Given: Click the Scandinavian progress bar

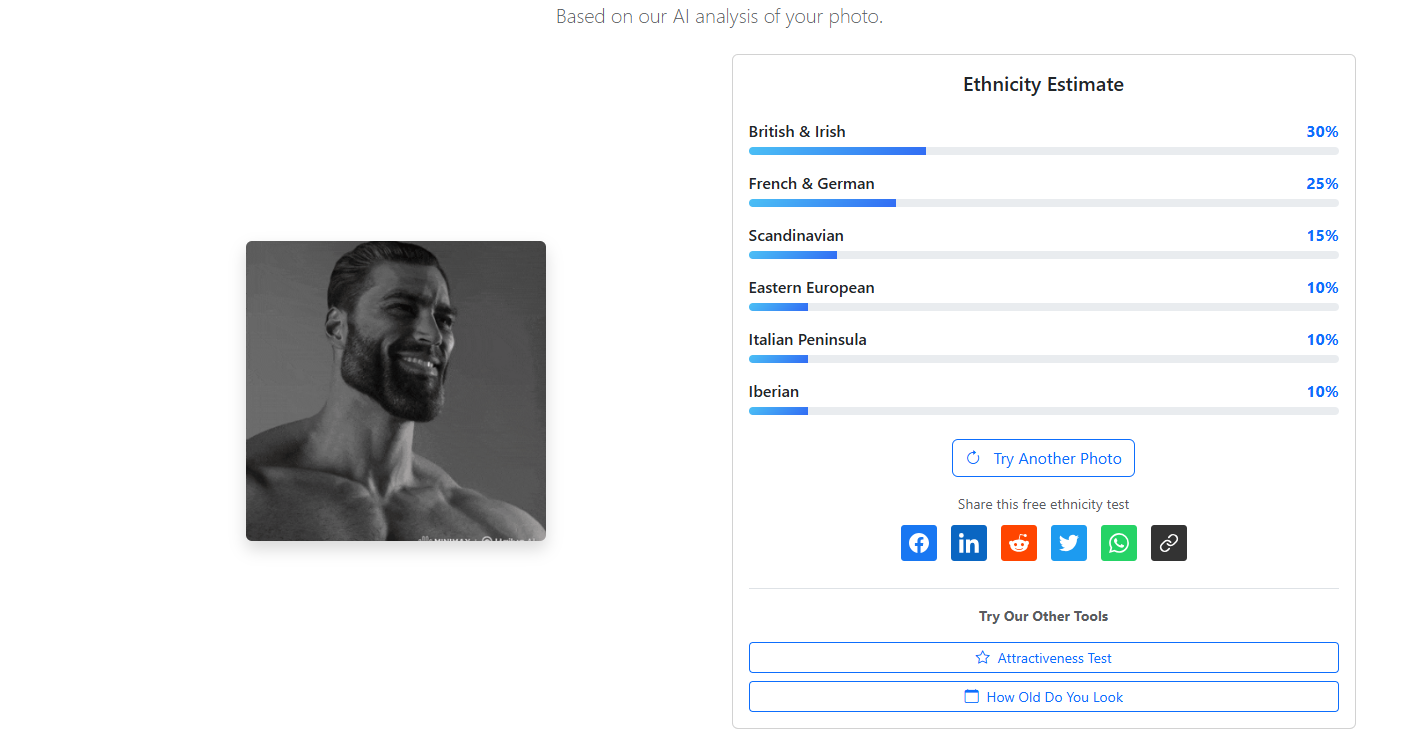Looking at the screenshot, I should coord(1043,255).
